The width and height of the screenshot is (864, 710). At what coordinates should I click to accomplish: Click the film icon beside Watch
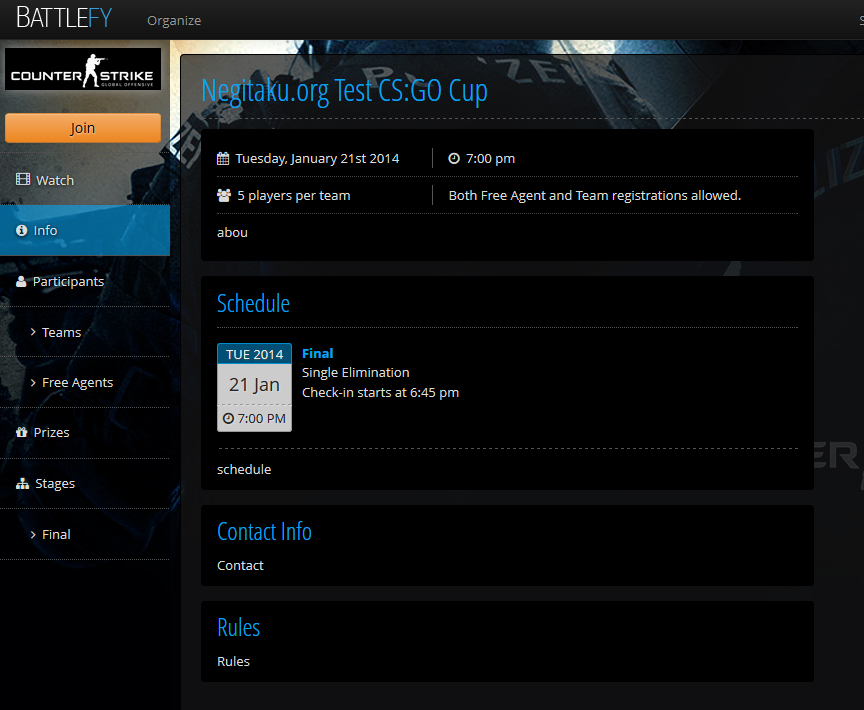point(23,179)
